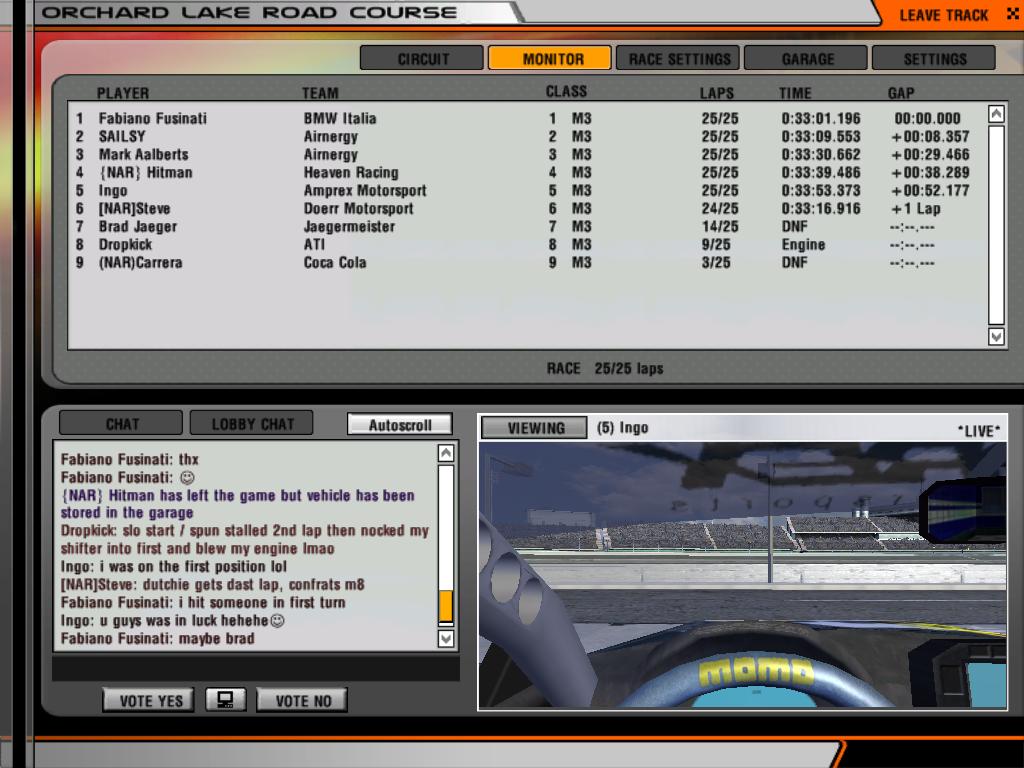Click the monitor icon between vote buttons
1024x768 pixels.
pyautogui.click(x=225, y=700)
